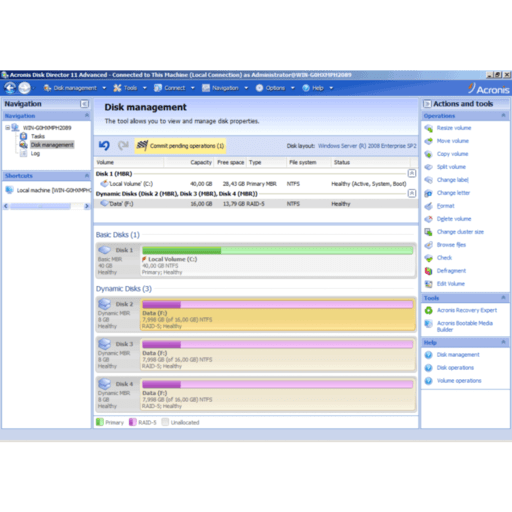Collapse the Shortcuts section
Viewport: 512px width, 512px height.
coord(87,175)
